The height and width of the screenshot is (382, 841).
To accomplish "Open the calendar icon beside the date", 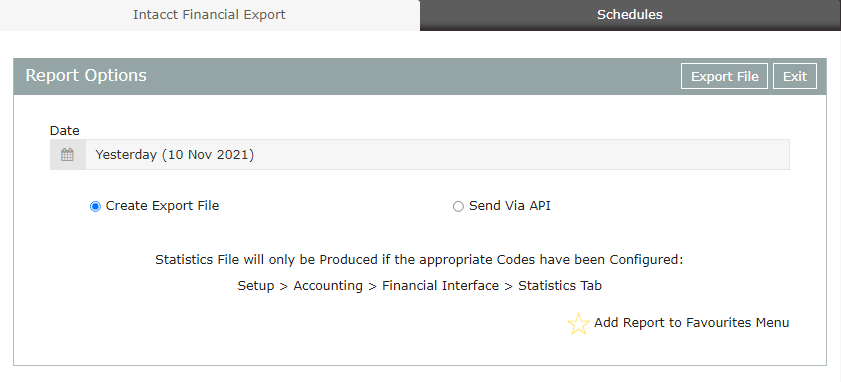I will click(68, 155).
